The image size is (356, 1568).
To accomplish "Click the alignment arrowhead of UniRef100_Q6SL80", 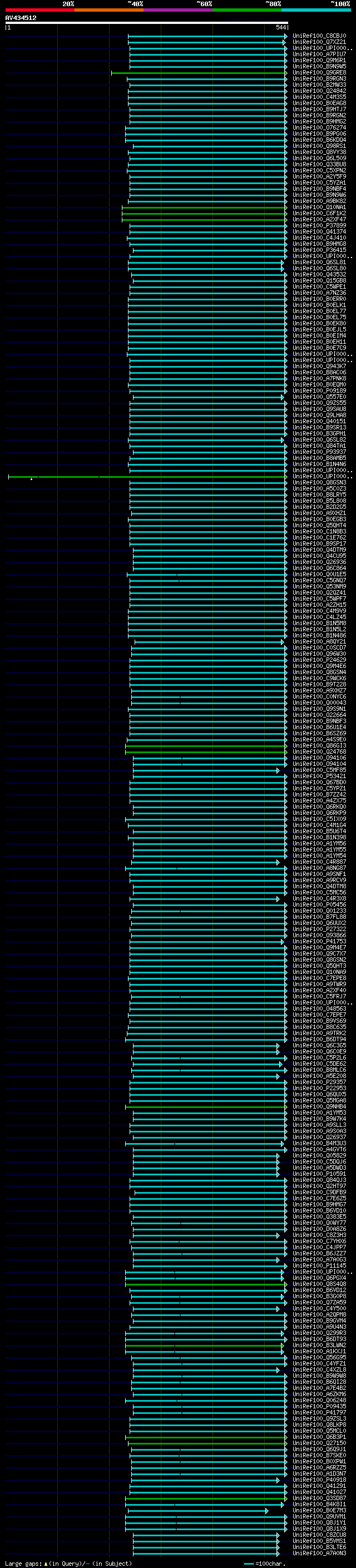I will click(x=283, y=269).
